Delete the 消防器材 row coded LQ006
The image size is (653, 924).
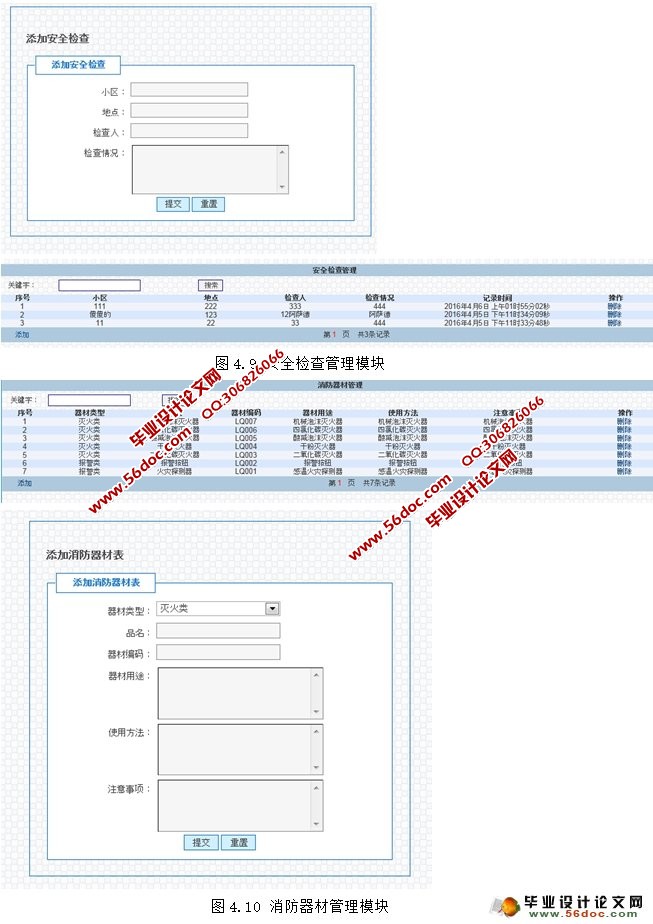point(625,430)
